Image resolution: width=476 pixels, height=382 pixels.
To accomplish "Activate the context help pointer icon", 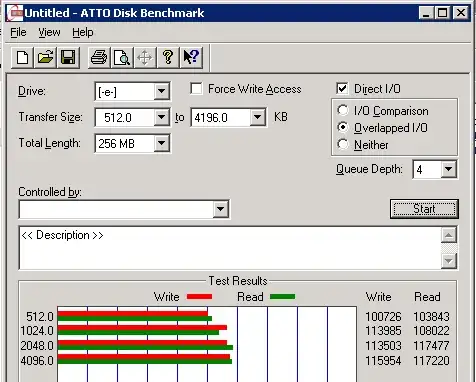I will click(191, 58).
